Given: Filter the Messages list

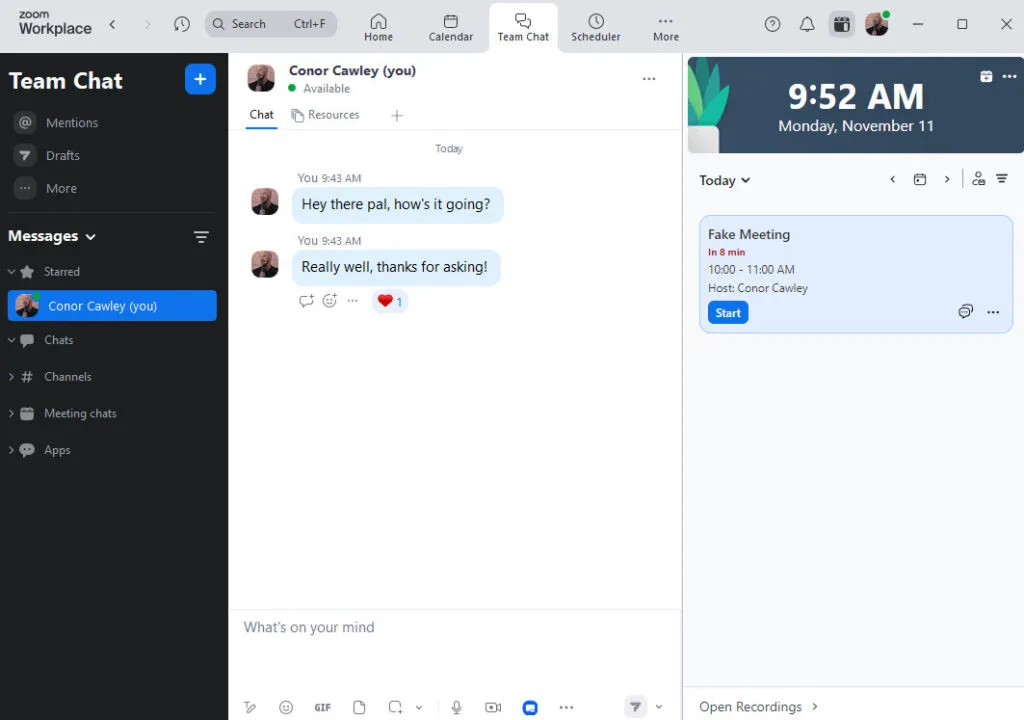Looking at the screenshot, I should click(x=201, y=236).
